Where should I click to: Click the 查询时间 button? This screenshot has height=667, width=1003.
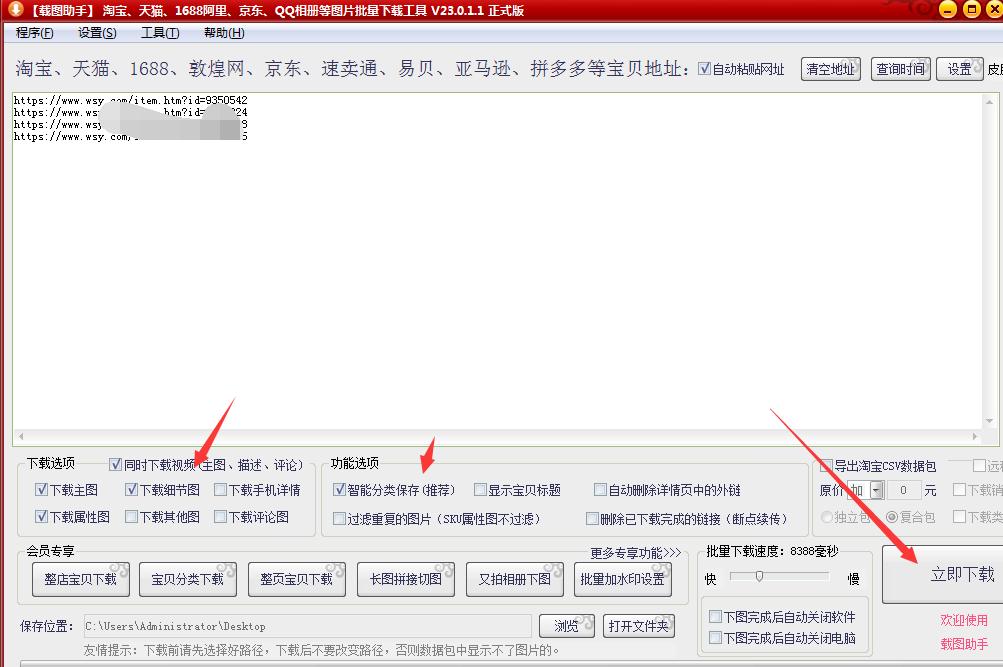899,68
